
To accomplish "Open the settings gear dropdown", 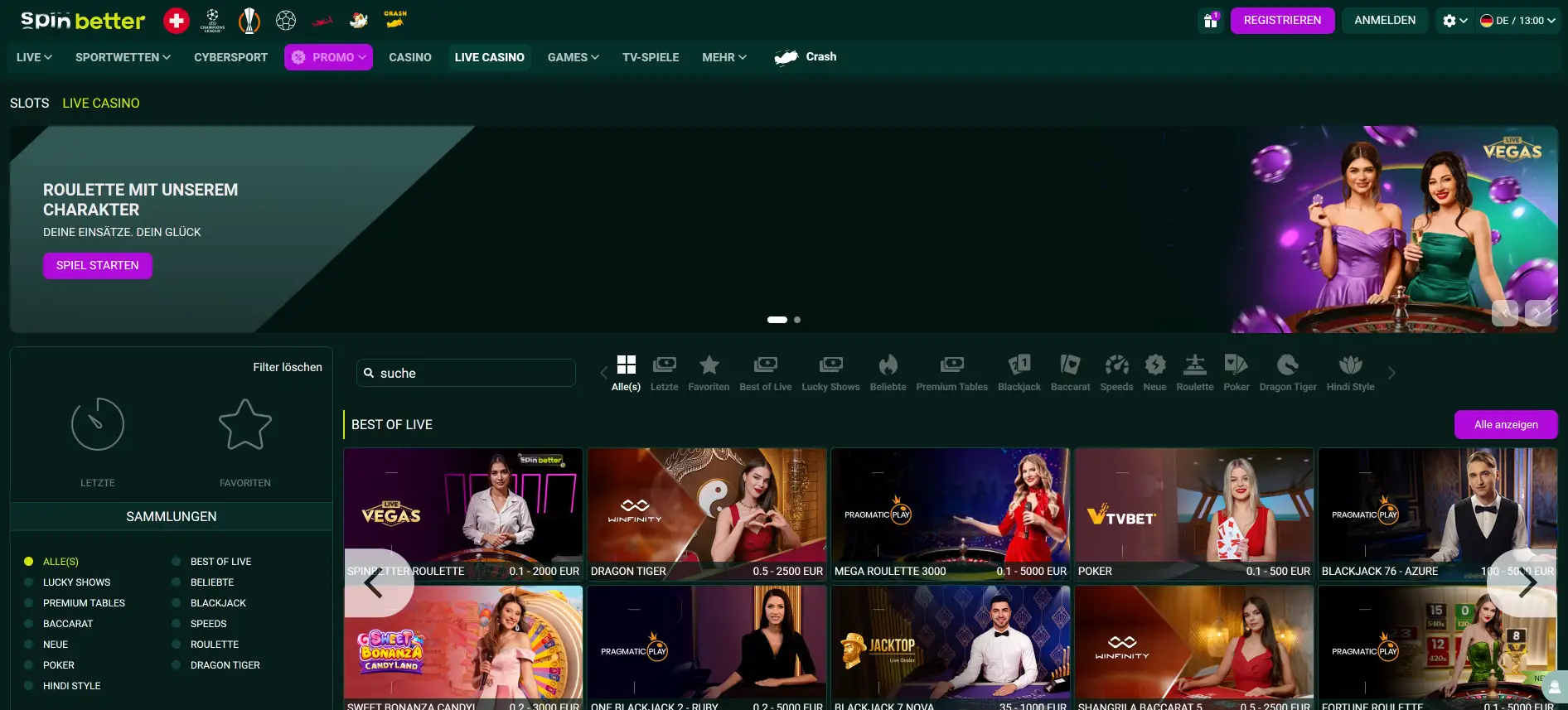I will (x=1454, y=21).
